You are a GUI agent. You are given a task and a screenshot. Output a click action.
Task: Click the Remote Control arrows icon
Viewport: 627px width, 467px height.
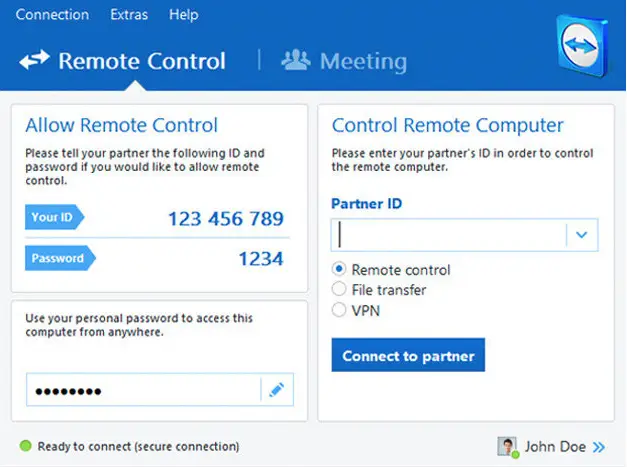coord(34,60)
